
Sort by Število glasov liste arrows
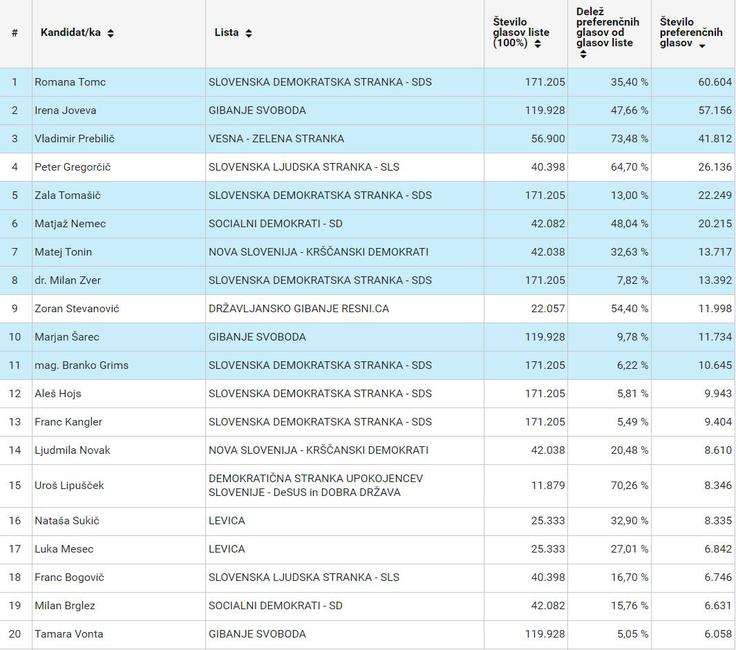tap(538, 44)
